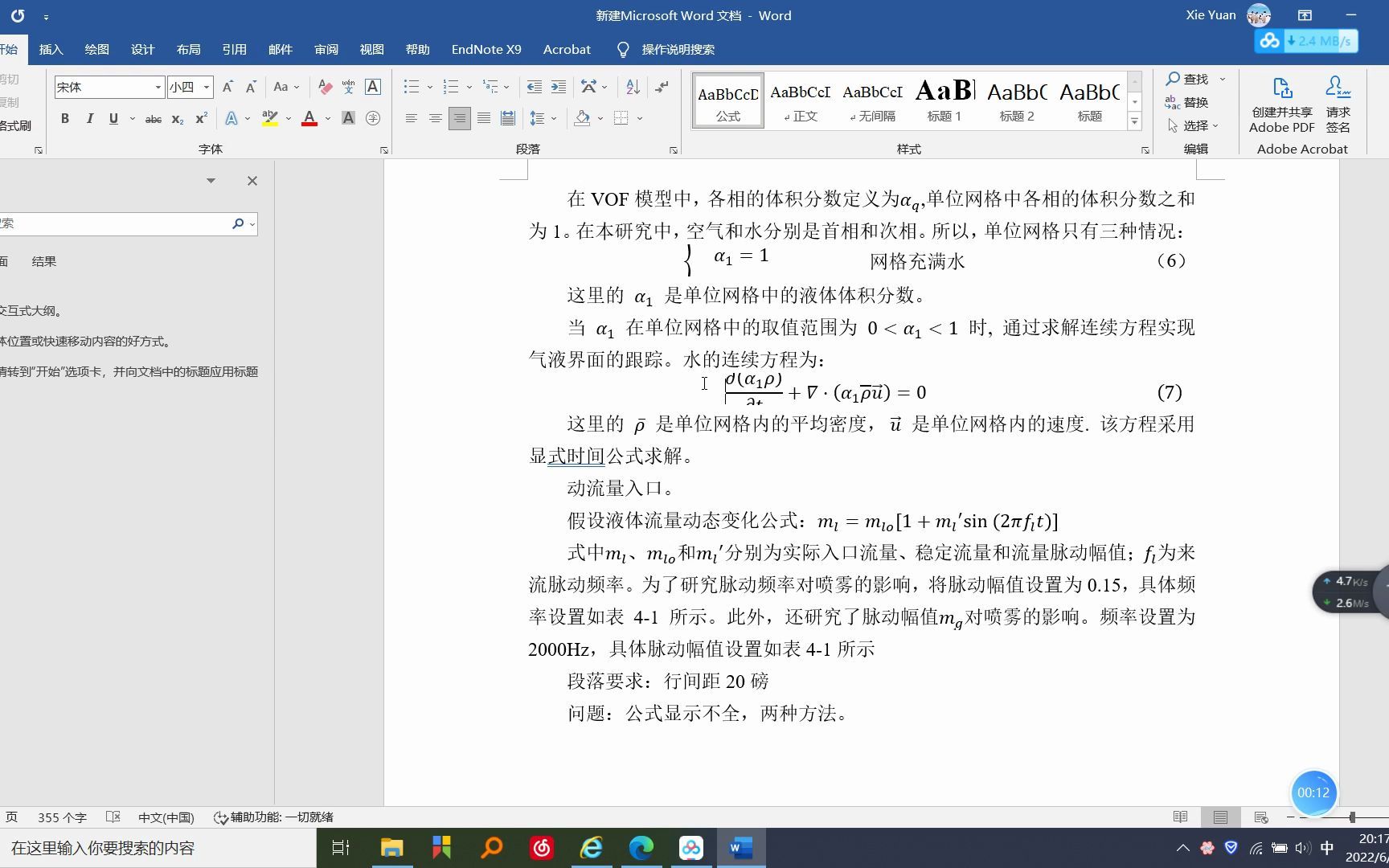Apply red font color swatch
The width and height of the screenshot is (1389, 868).
pos(309,118)
